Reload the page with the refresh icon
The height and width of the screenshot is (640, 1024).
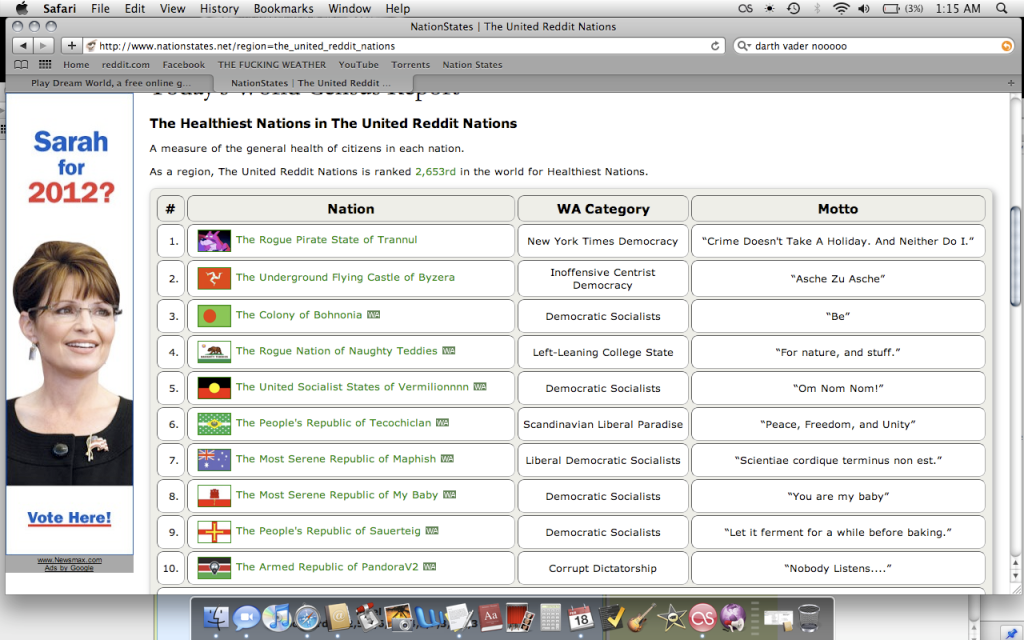tap(715, 46)
